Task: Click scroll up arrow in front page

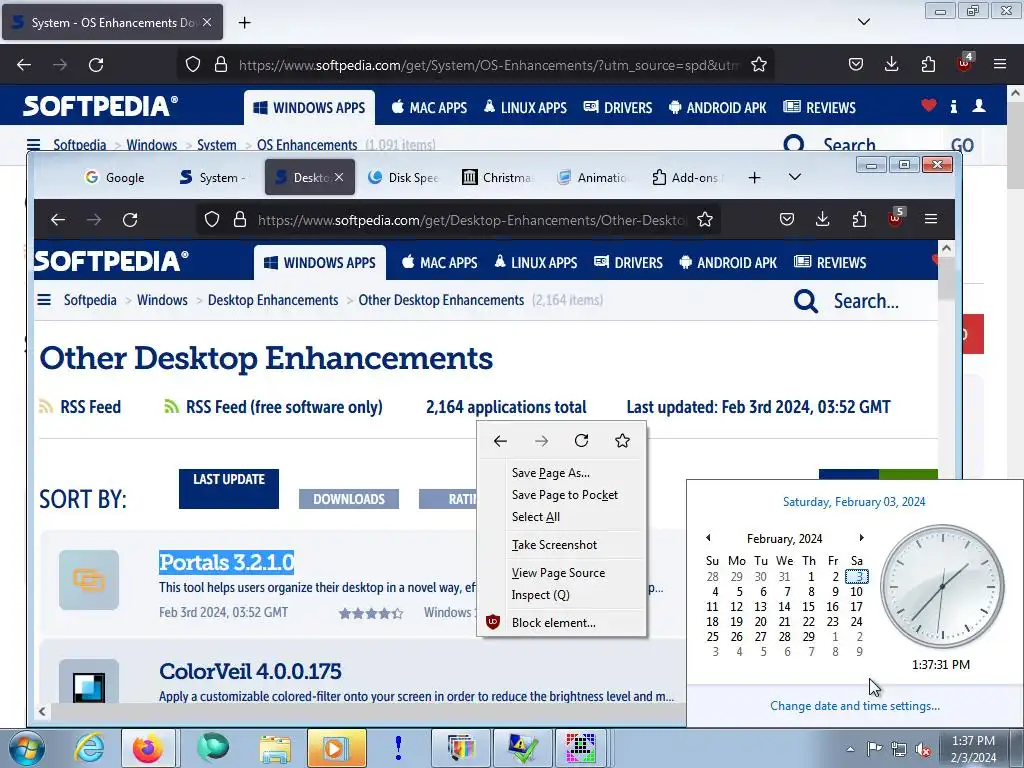Action: point(946,249)
